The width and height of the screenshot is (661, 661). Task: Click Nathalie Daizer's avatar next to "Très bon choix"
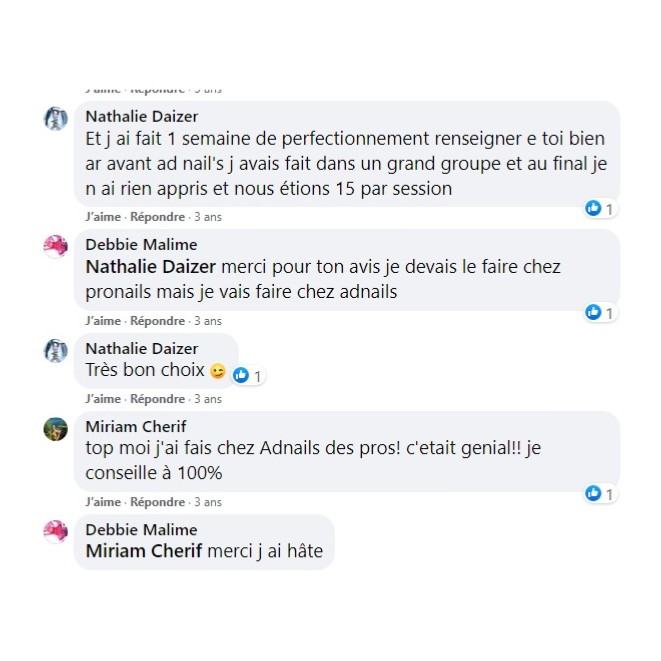coord(56,350)
